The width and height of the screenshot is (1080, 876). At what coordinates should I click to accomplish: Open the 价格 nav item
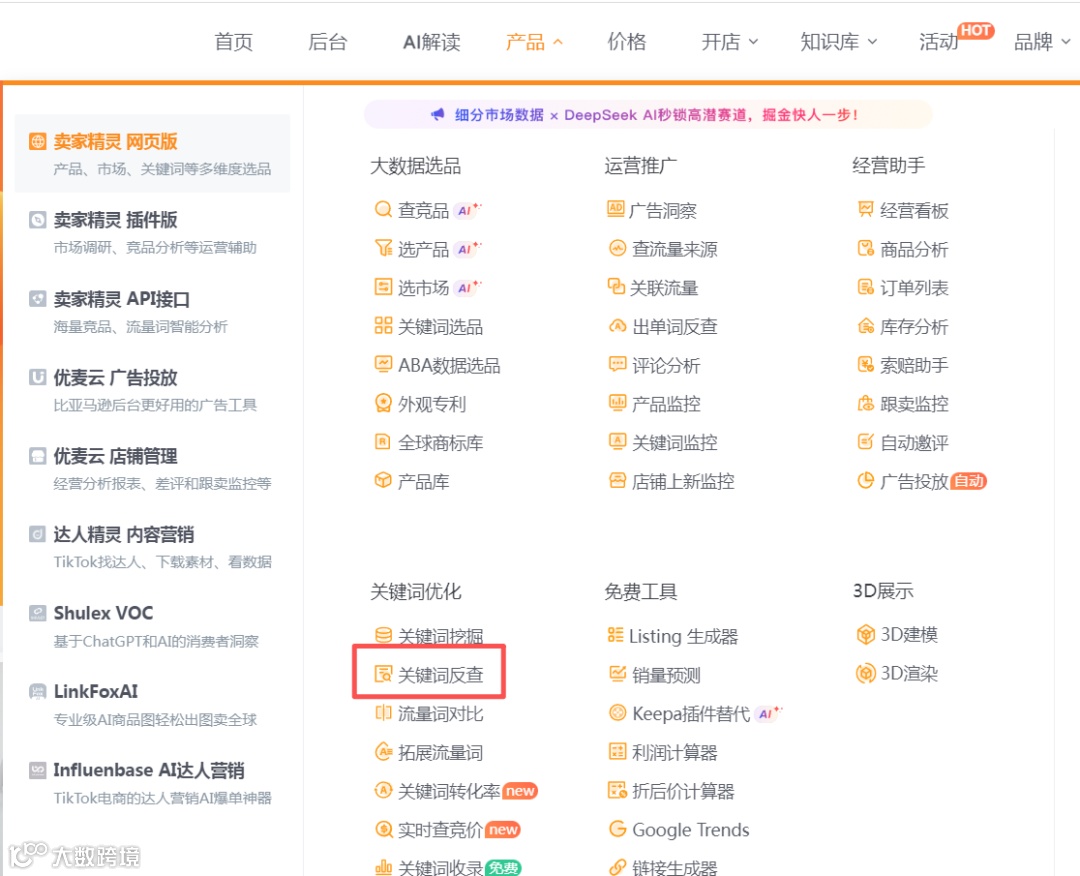[x=627, y=42]
